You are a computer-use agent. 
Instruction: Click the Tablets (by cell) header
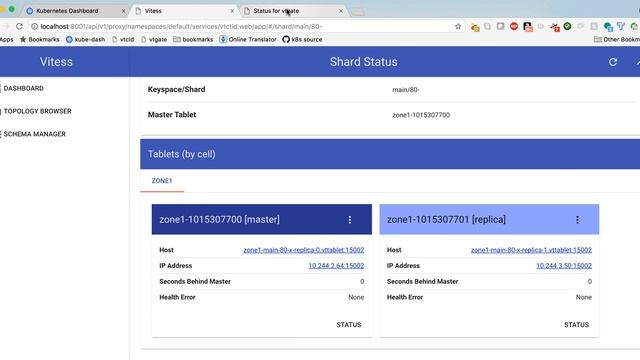(390, 154)
